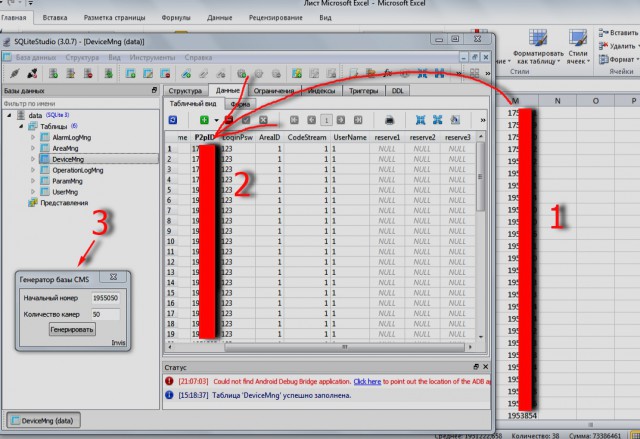Click the Refresh table data icon
The width and height of the screenshot is (640, 439).
click(173, 120)
